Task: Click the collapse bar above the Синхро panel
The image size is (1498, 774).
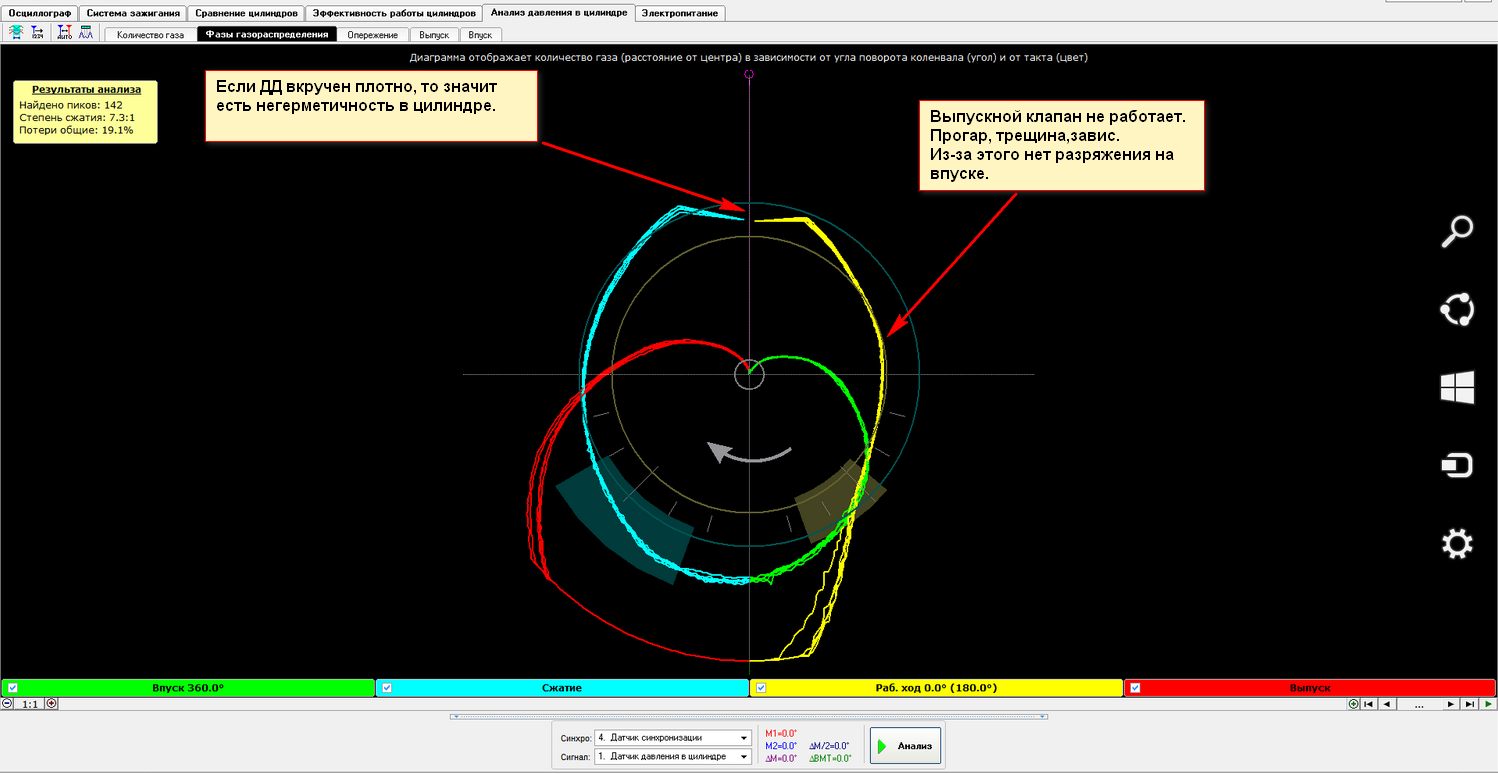Action: tap(749, 716)
